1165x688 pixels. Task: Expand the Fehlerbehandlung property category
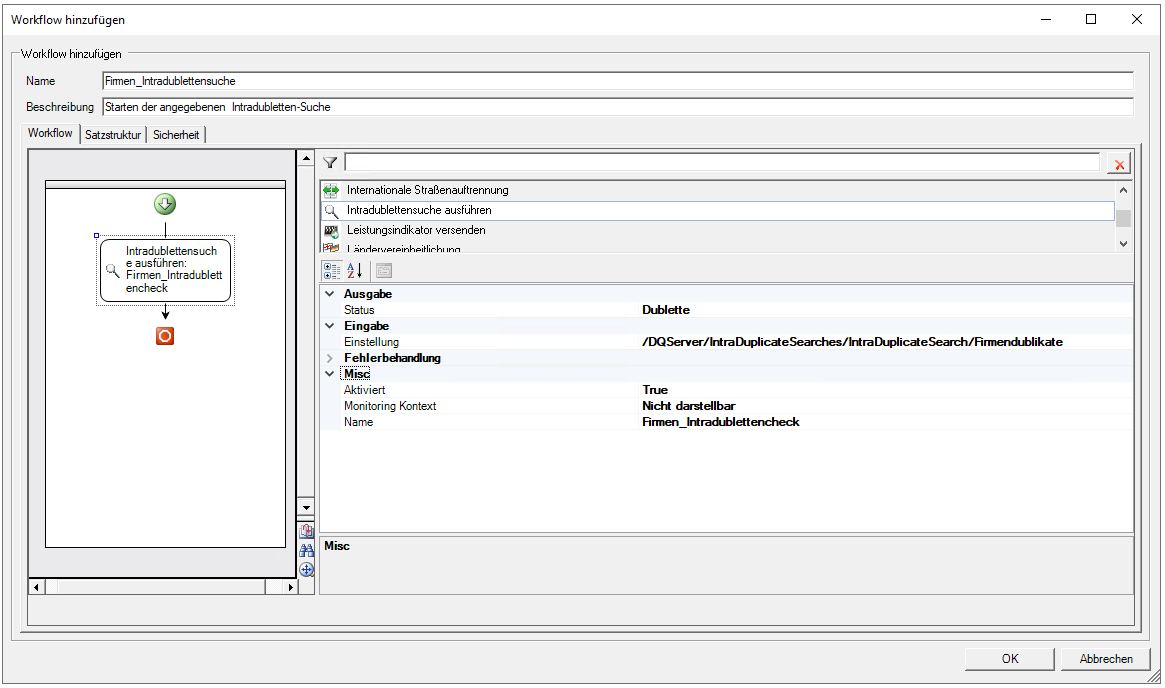point(330,358)
